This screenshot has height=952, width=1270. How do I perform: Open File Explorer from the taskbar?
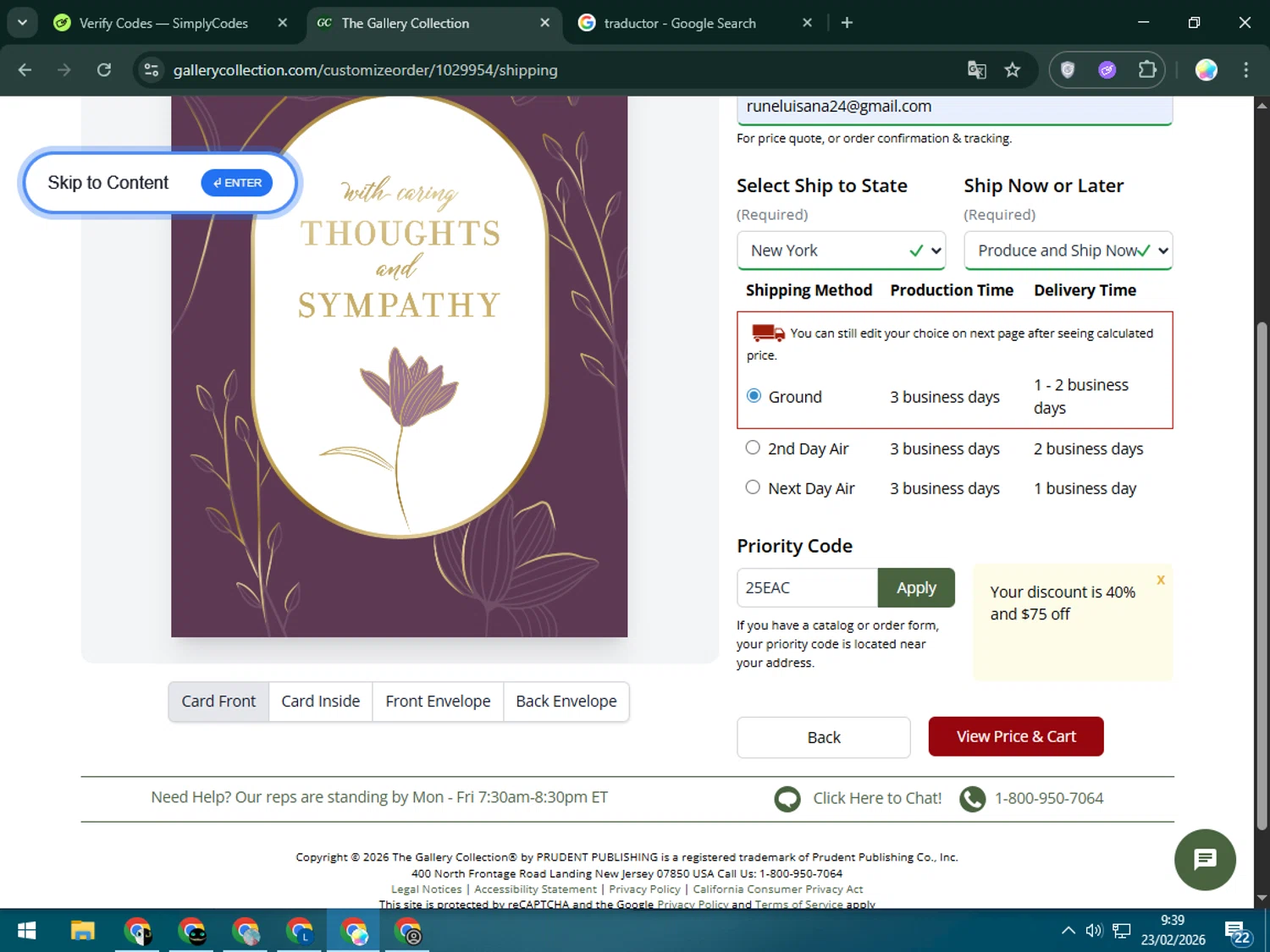(82, 932)
